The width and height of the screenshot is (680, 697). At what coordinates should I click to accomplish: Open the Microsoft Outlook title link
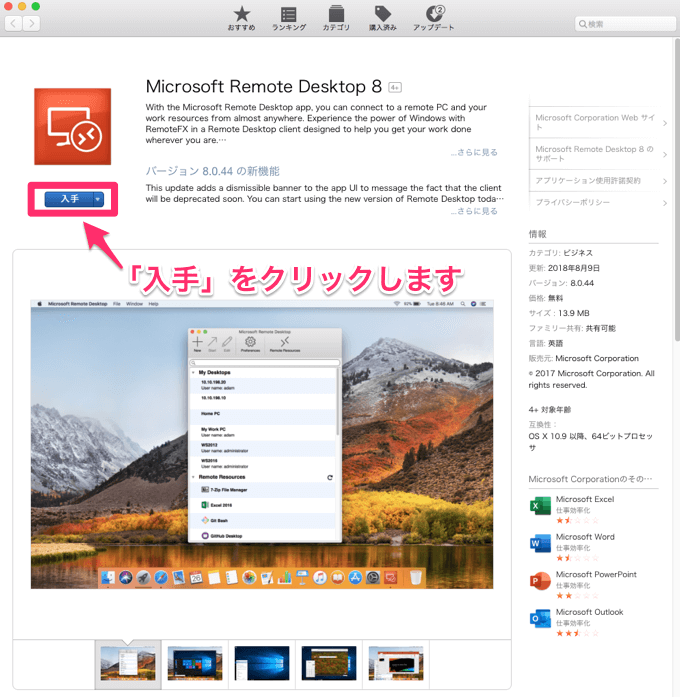pyautogui.click(x=589, y=612)
